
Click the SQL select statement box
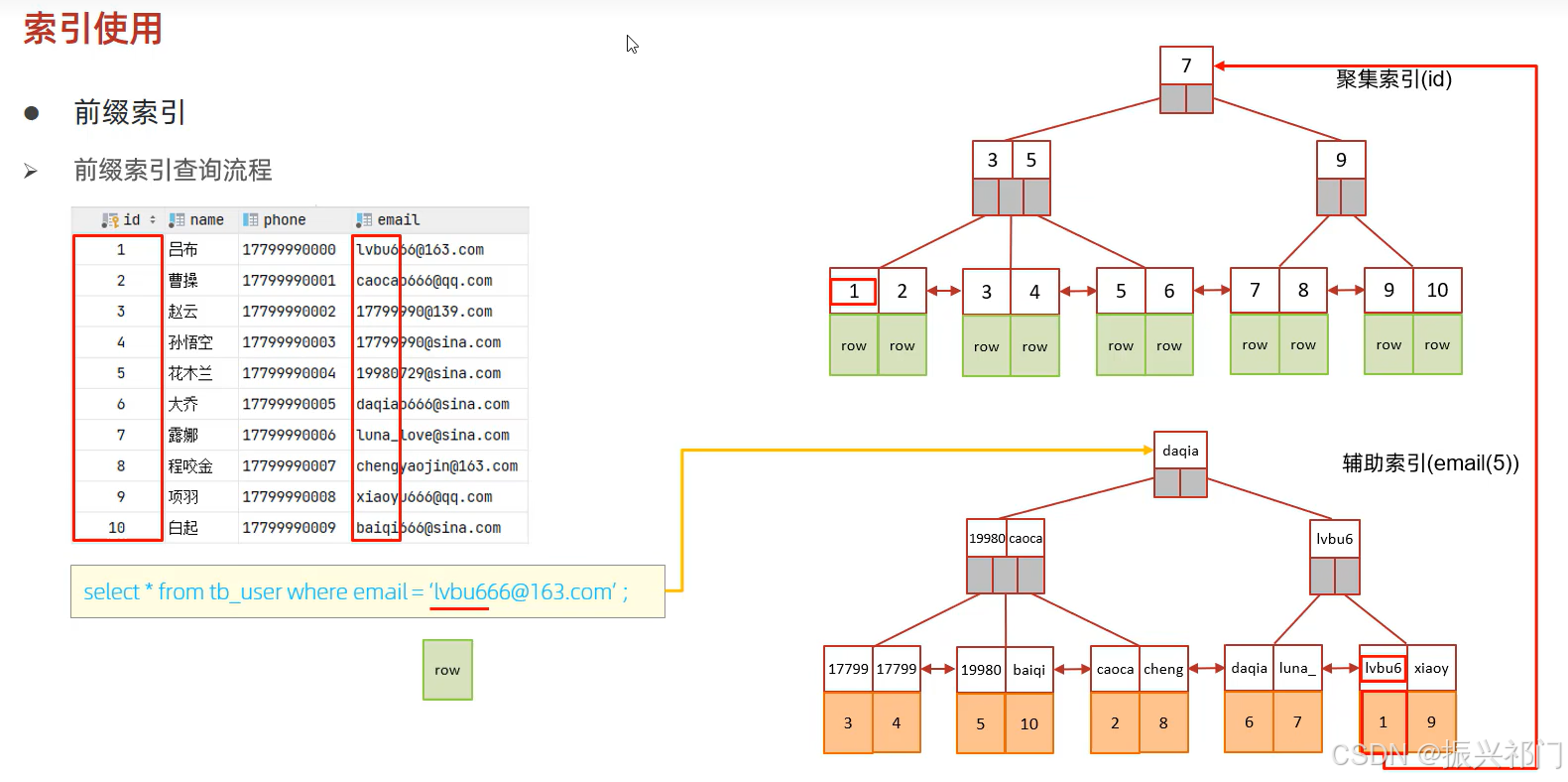368,591
